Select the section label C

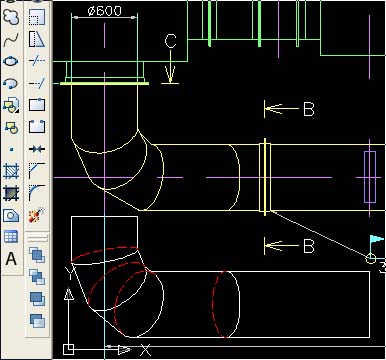pyautogui.click(x=170, y=41)
